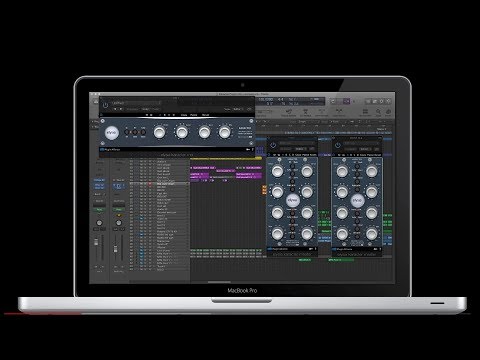Click bottom-left knob of right EQ plugin
This screenshot has height=360, width=480.
coord(342,234)
